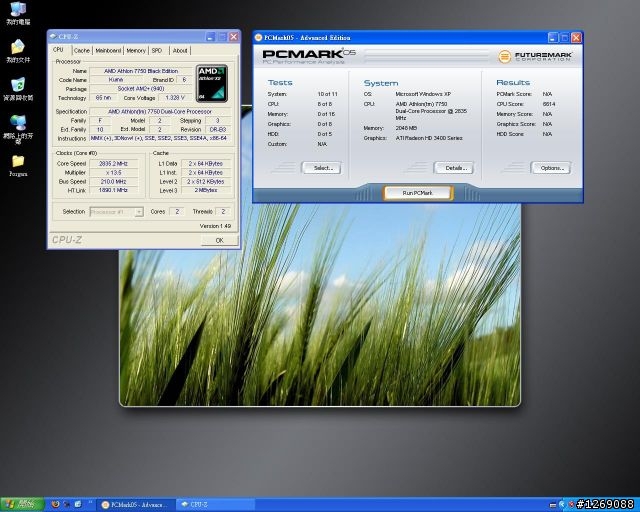The width and height of the screenshot is (640, 512).
Task: Click the PCMark05 title bar icon
Action: click(258, 38)
